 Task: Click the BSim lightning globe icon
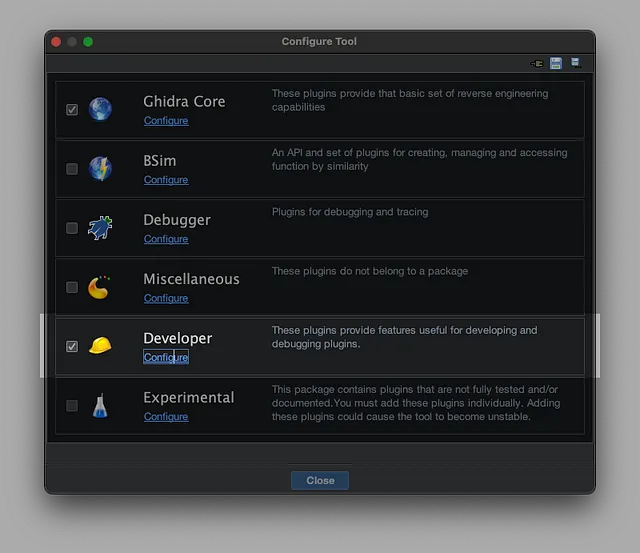pos(100,168)
